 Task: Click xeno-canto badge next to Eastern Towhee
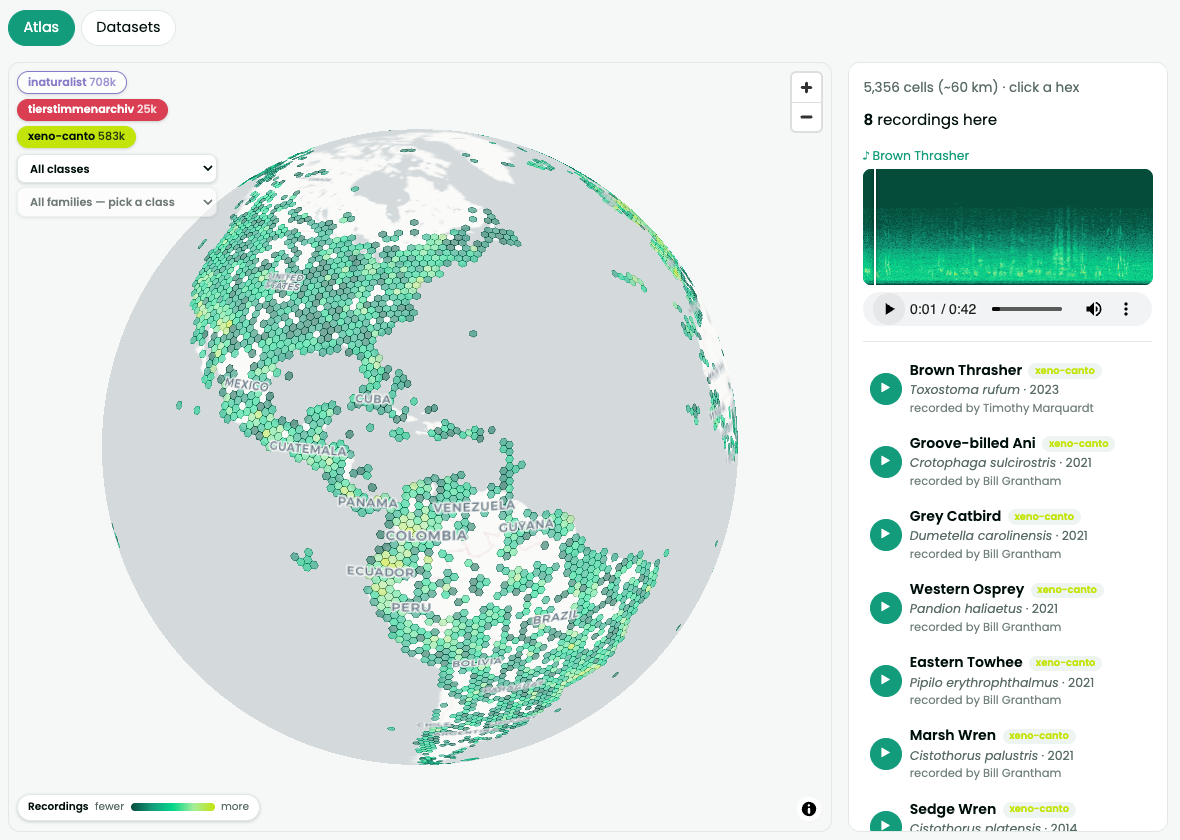[1065, 662]
